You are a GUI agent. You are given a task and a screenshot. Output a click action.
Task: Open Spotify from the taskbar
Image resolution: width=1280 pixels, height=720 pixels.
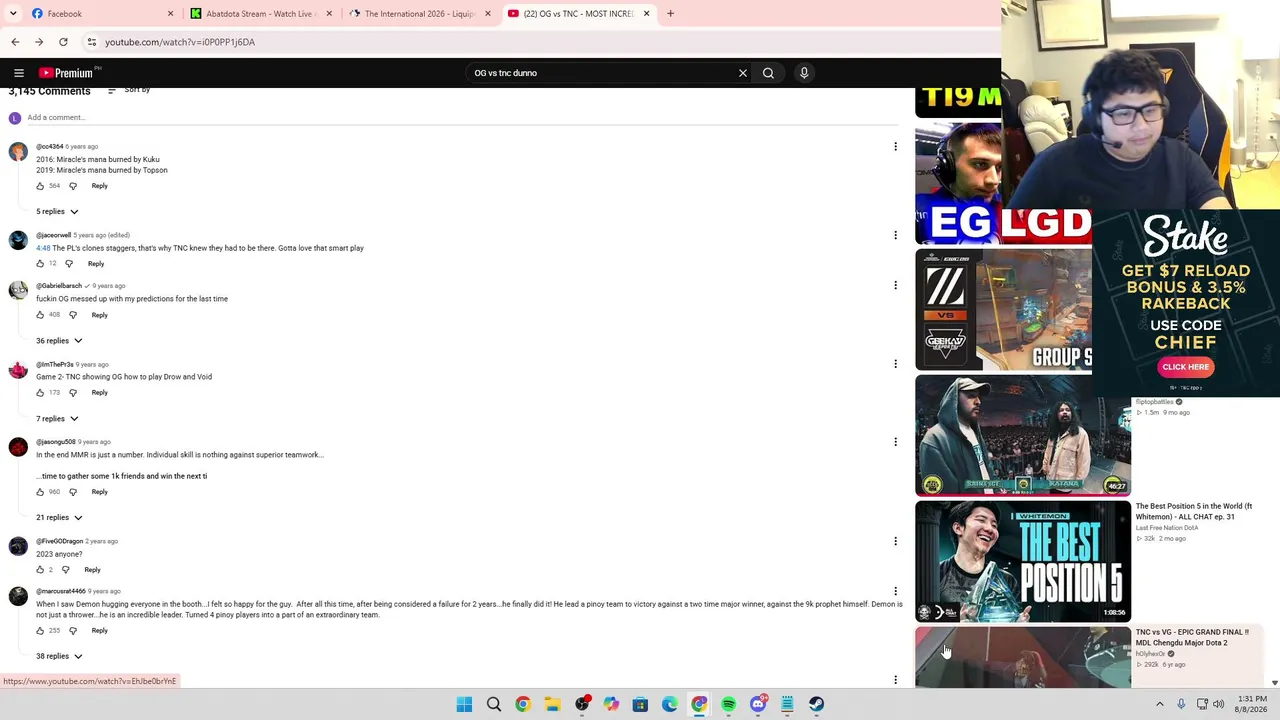coord(729,705)
